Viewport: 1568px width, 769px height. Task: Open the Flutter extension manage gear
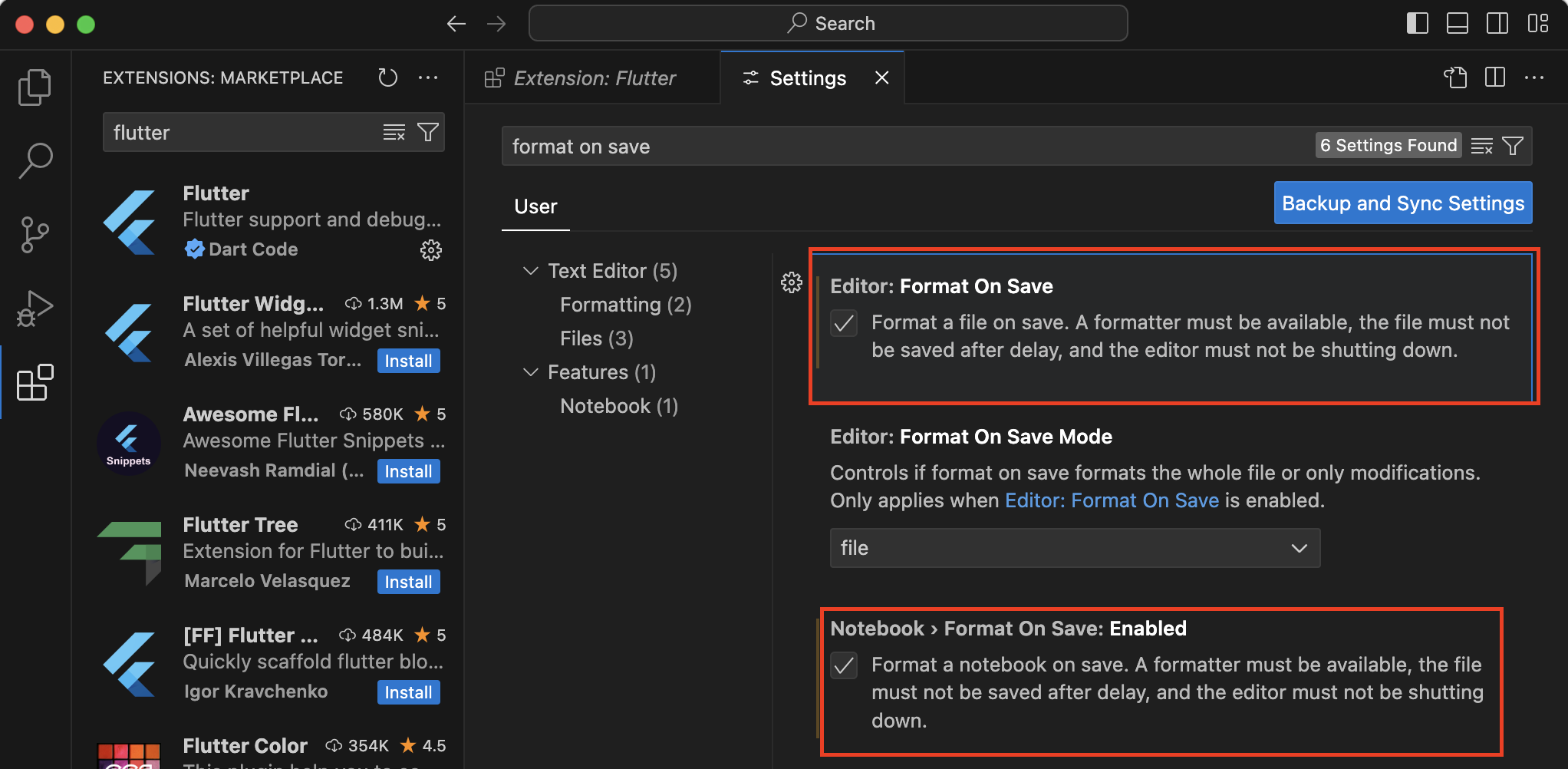431,249
